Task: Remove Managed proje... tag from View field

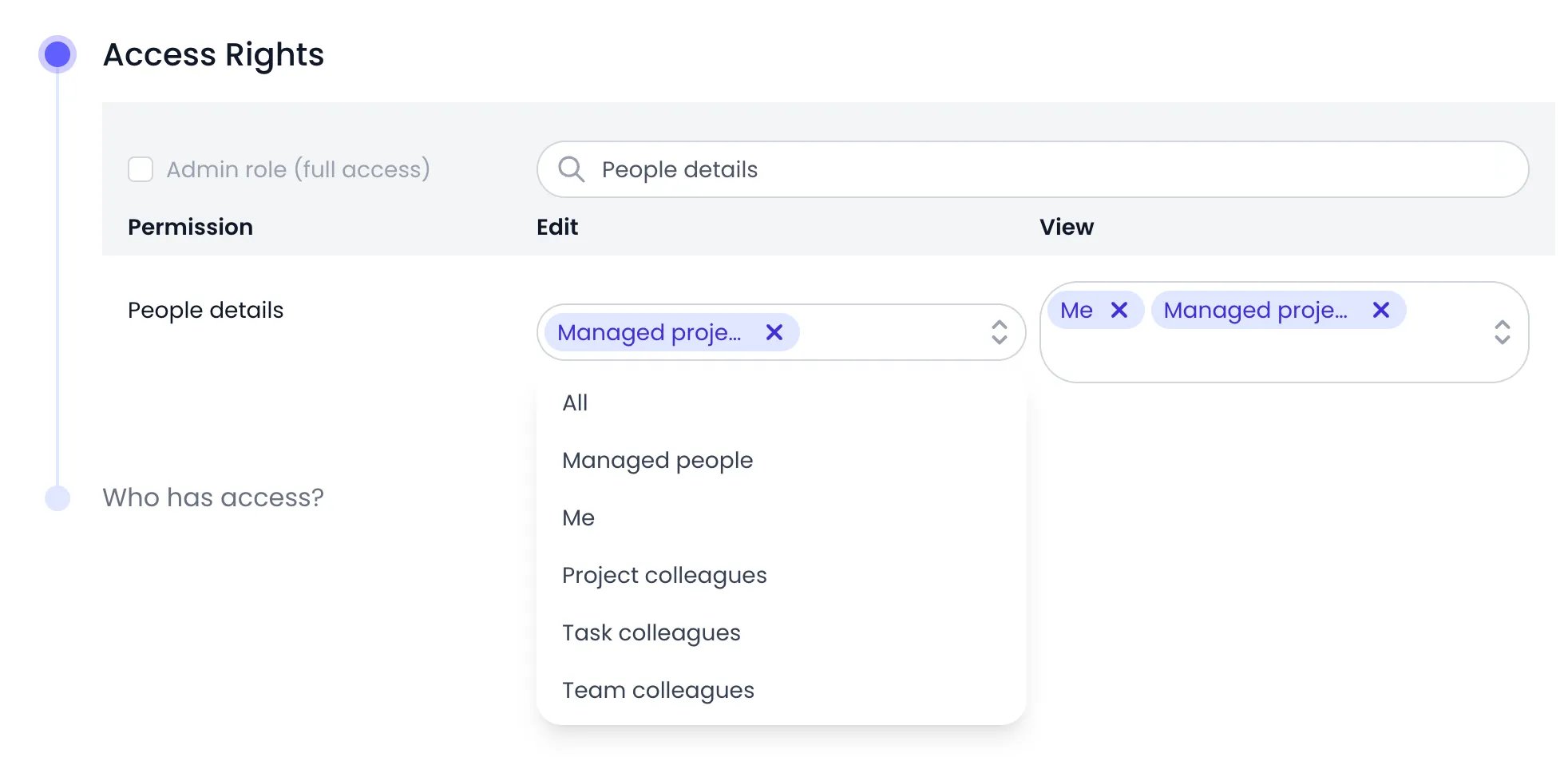Action: click(x=1380, y=310)
